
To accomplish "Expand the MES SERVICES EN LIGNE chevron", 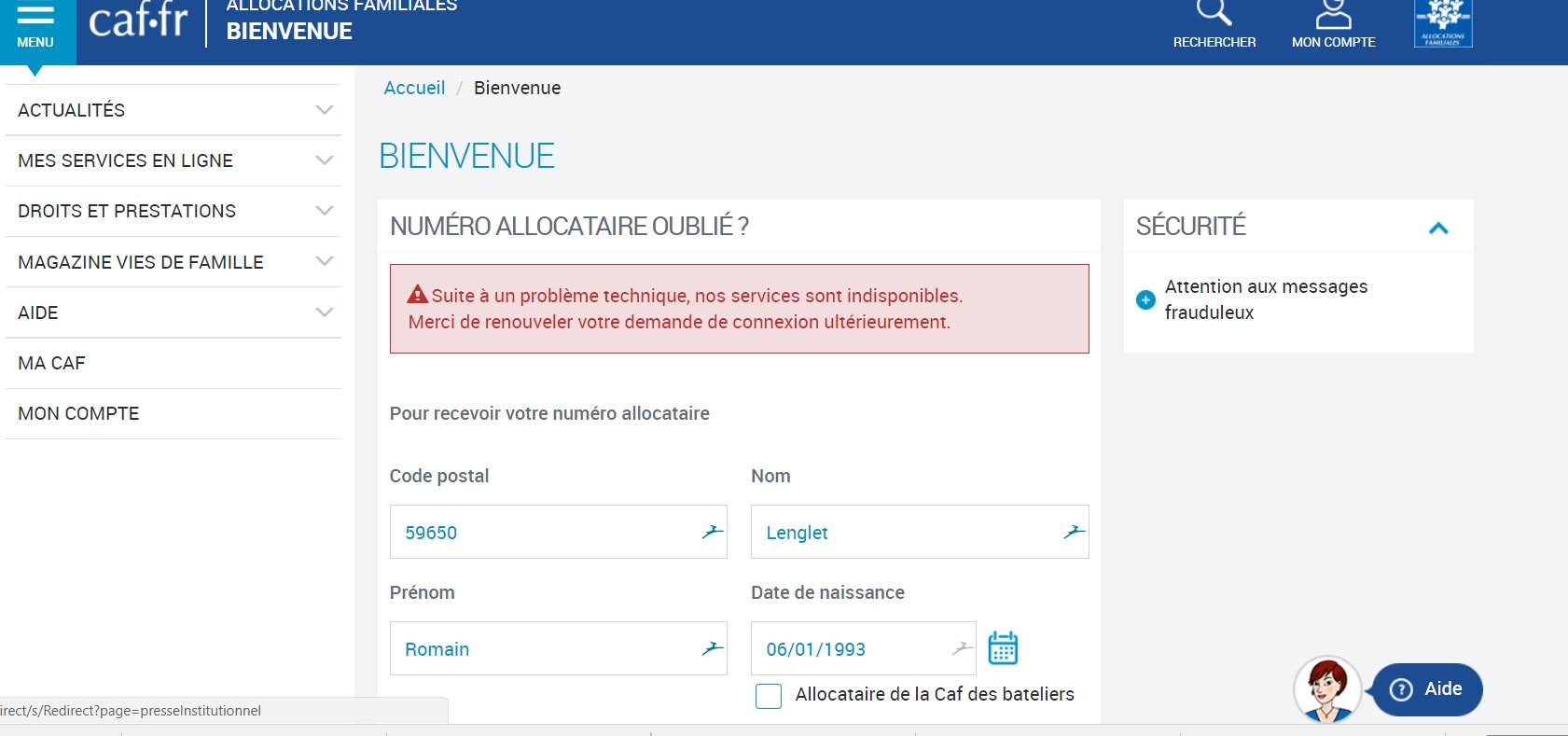I will coord(325,160).
